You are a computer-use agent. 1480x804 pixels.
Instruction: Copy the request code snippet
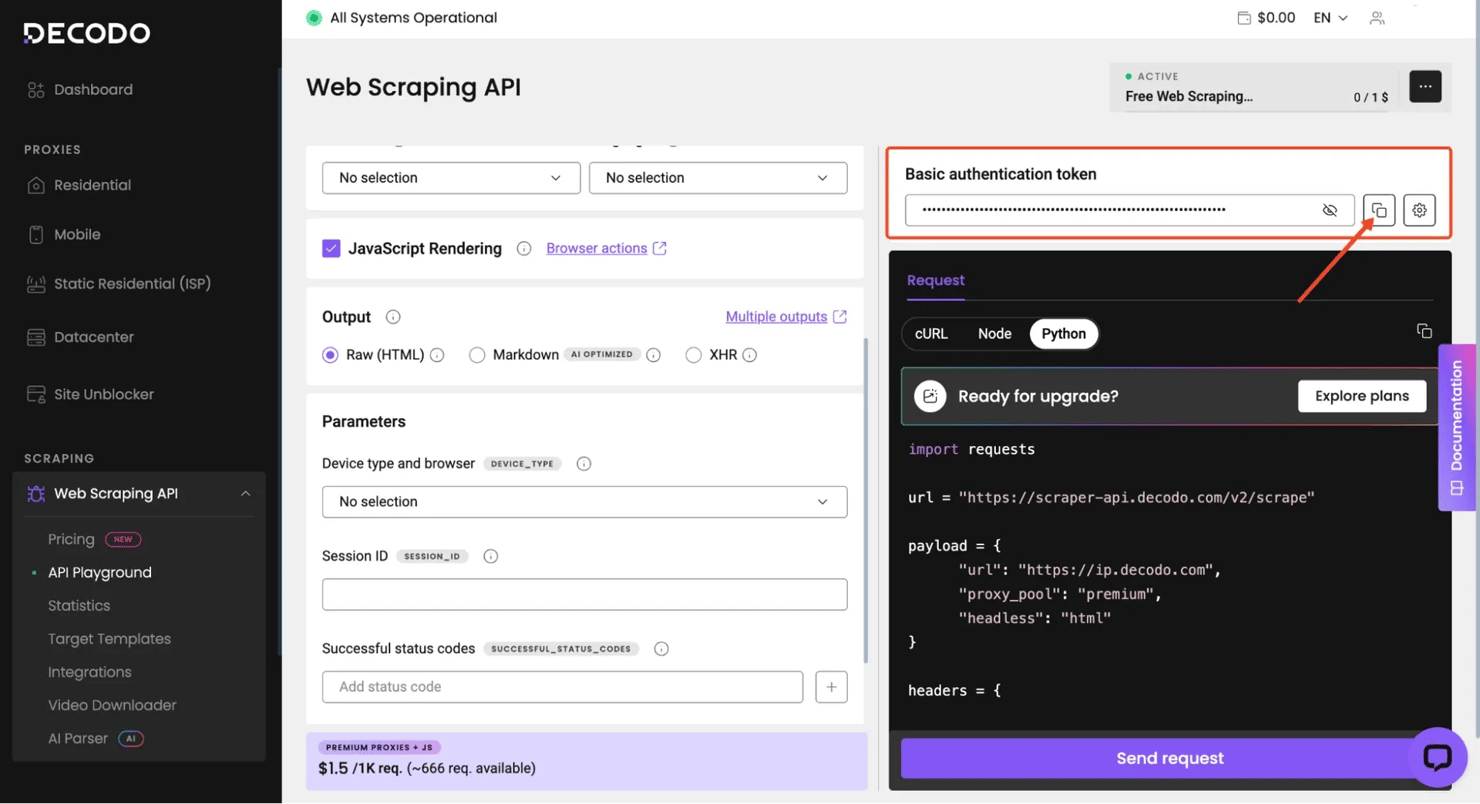(x=1424, y=331)
